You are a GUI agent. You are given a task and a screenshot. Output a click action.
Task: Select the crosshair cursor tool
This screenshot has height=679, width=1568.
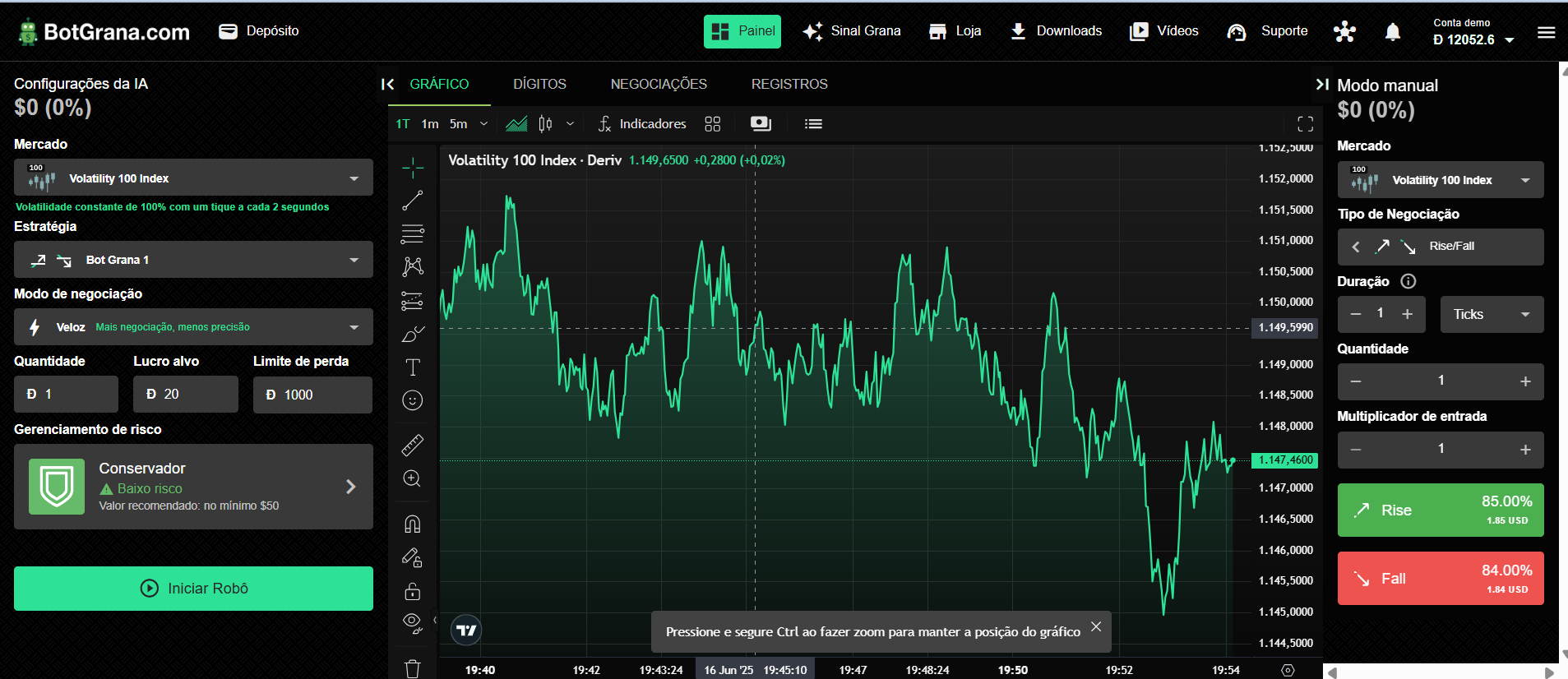coord(413,168)
